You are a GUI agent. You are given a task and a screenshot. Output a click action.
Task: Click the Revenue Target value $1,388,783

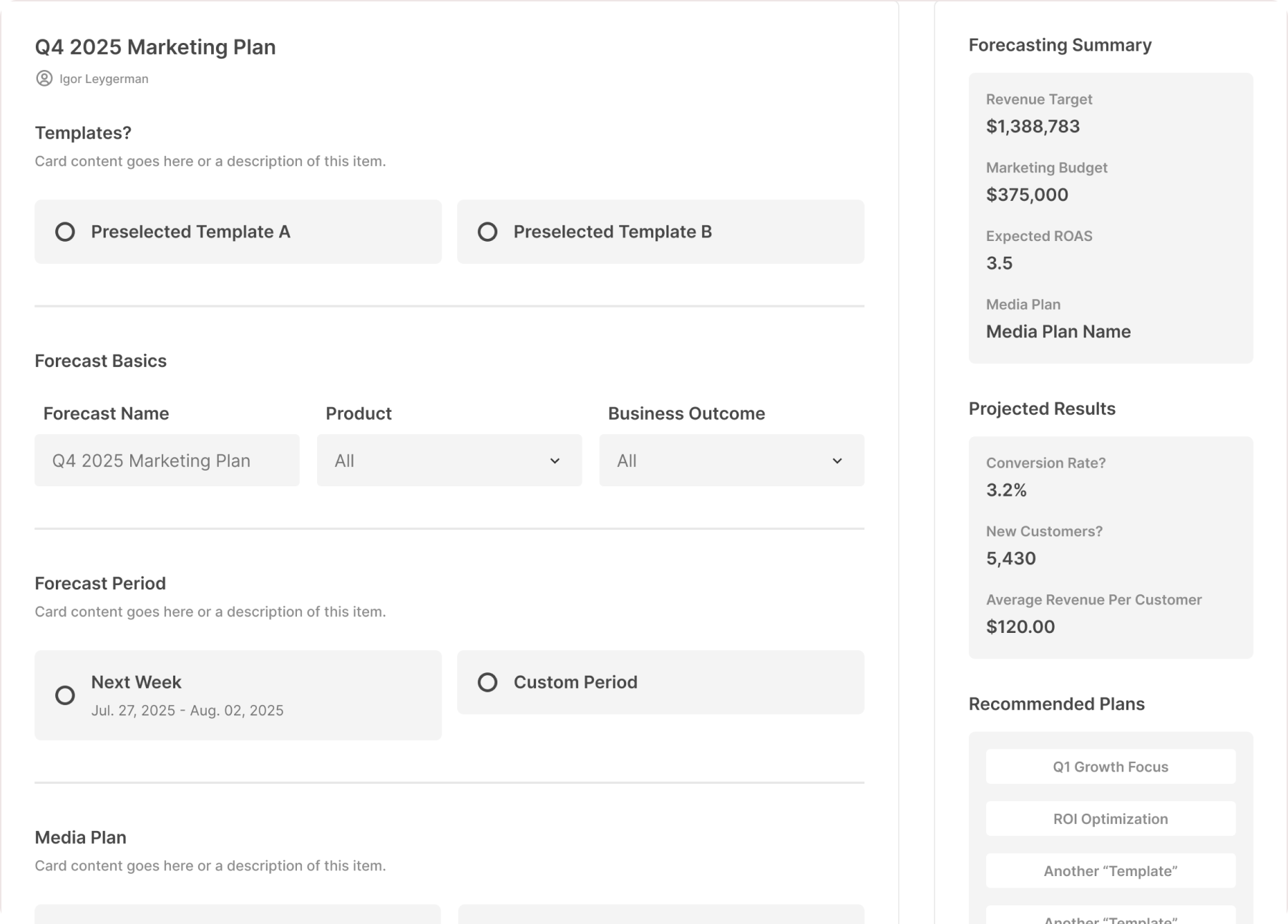(x=1033, y=127)
